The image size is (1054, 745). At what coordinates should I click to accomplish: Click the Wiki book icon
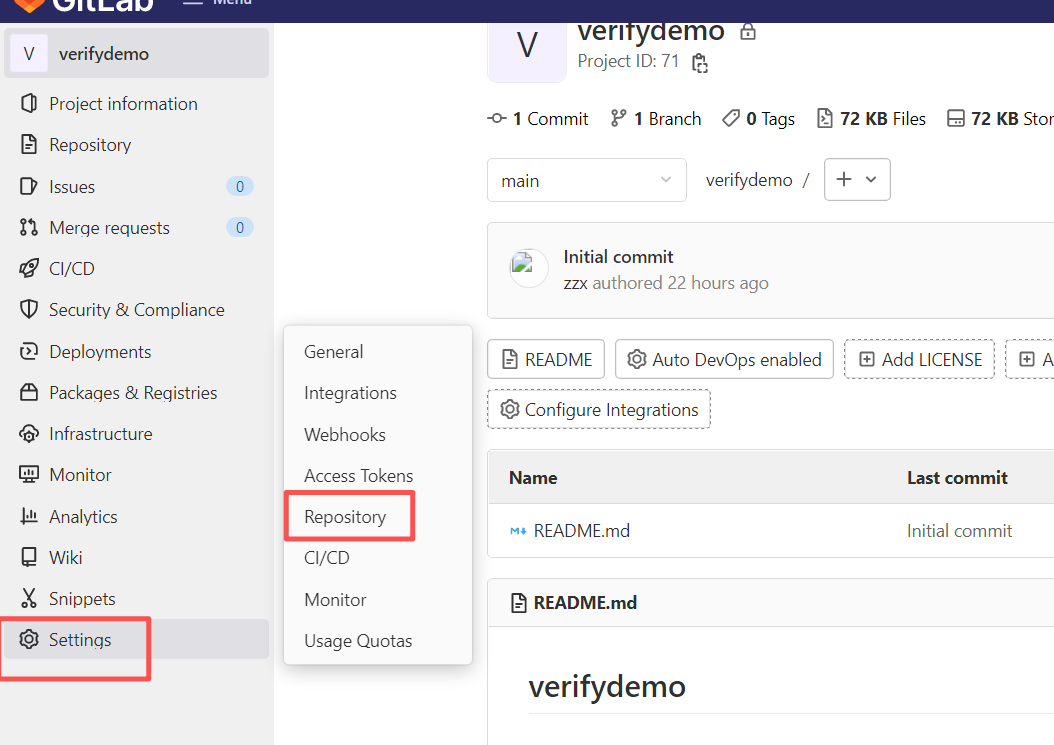point(29,557)
